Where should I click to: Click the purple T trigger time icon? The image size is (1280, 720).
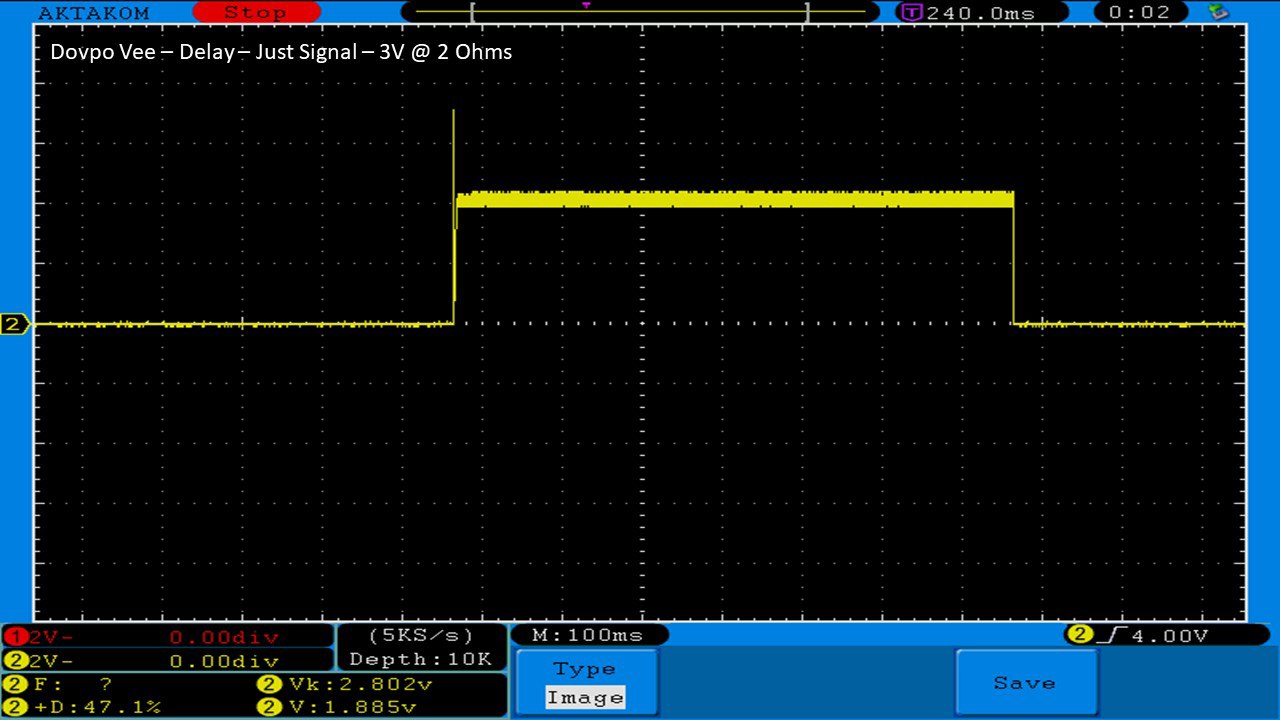[x=911, y=13]
